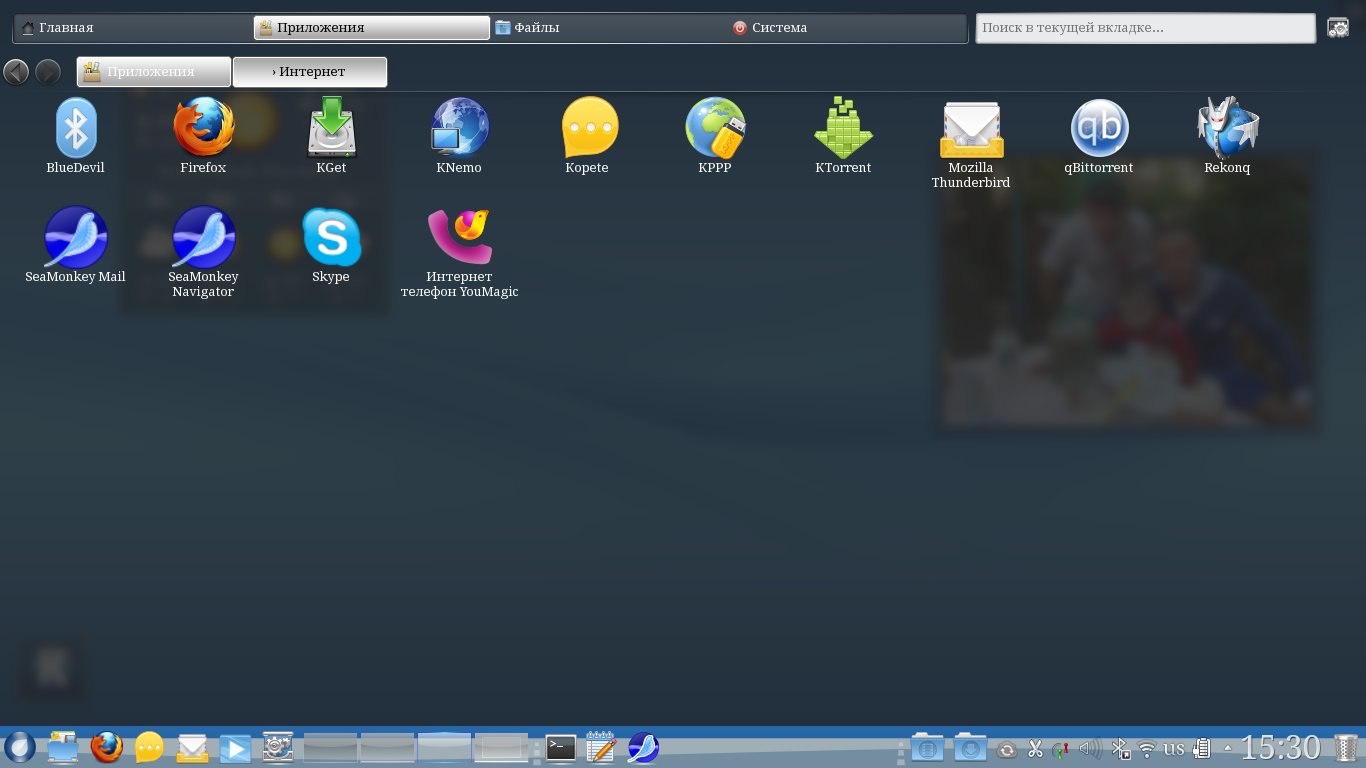The height and width of the screenshot is (768, 1366).
Task: Open the Skype application
Action: [331, 245]
